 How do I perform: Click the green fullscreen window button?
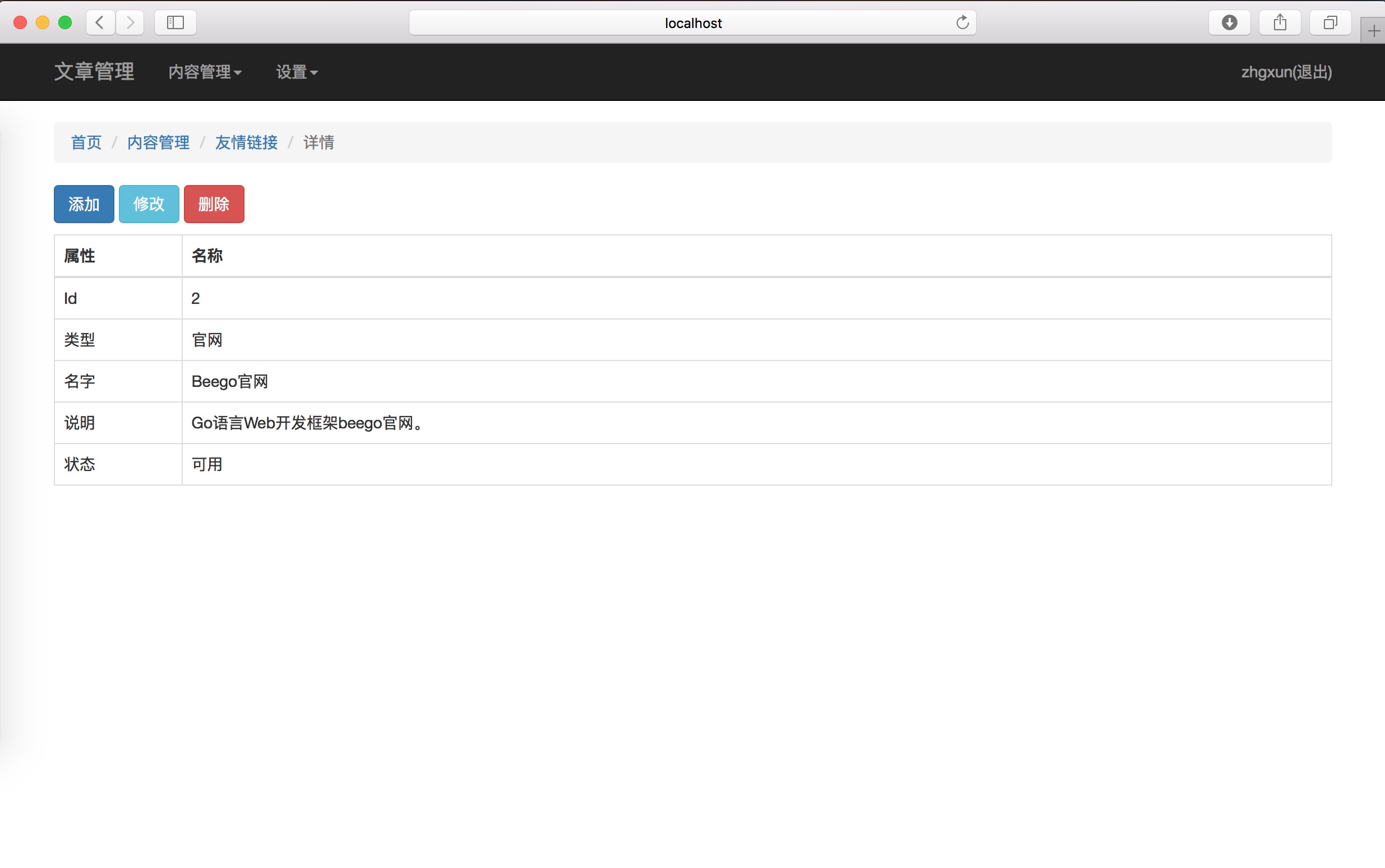point(66,22)
